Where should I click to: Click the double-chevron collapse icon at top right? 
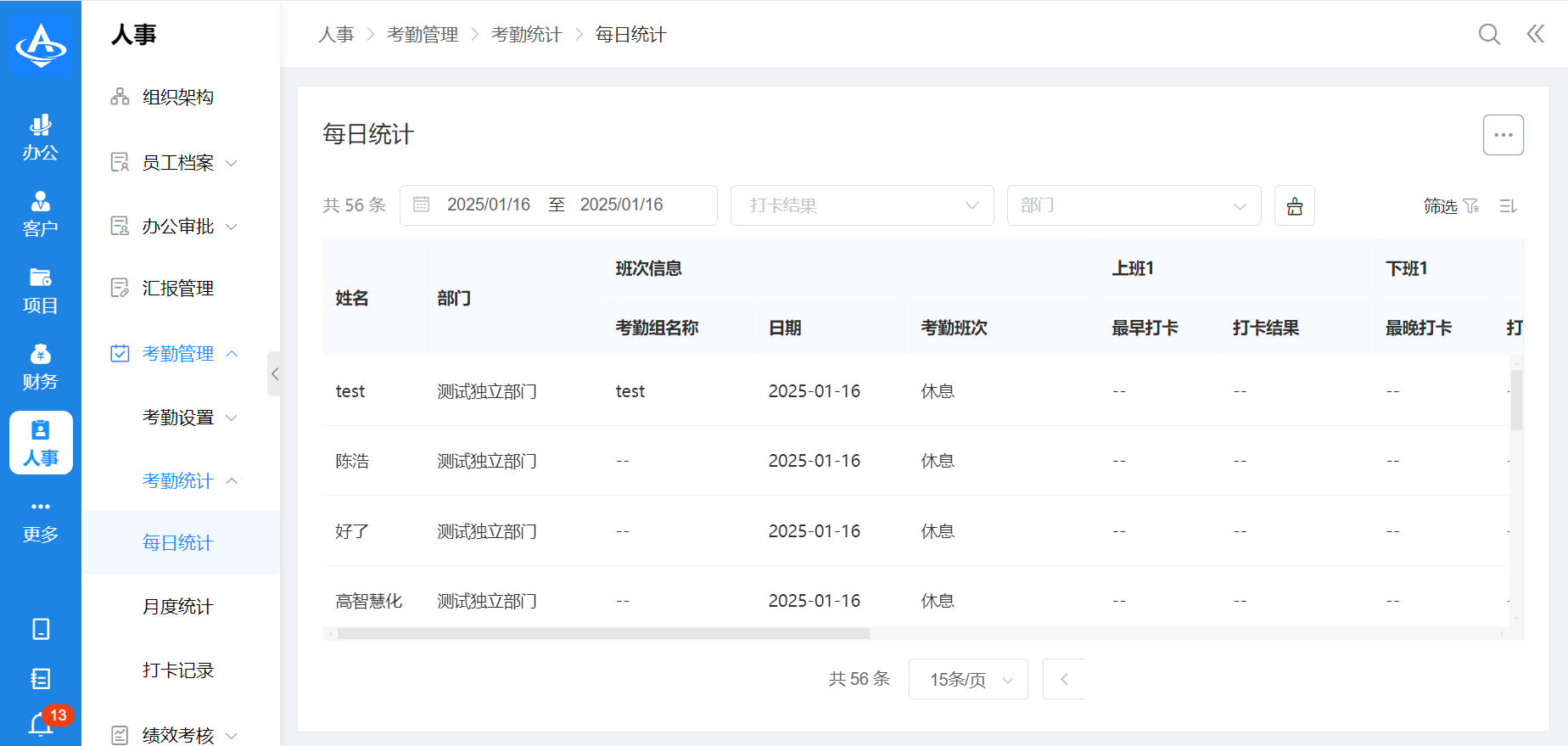click(x=1535, y=34)
